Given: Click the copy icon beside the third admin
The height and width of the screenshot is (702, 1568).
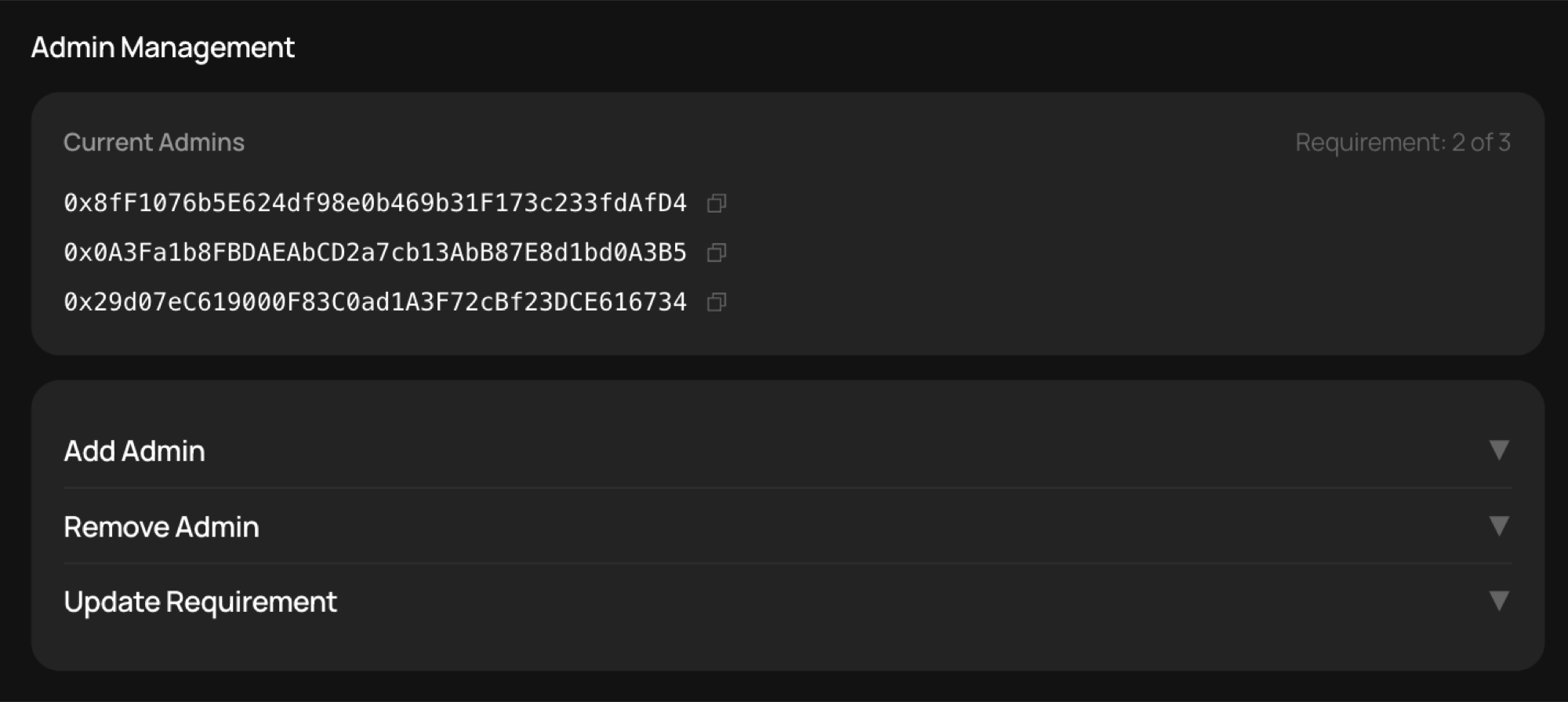Looking at the screenshot, I should [718, 302].
